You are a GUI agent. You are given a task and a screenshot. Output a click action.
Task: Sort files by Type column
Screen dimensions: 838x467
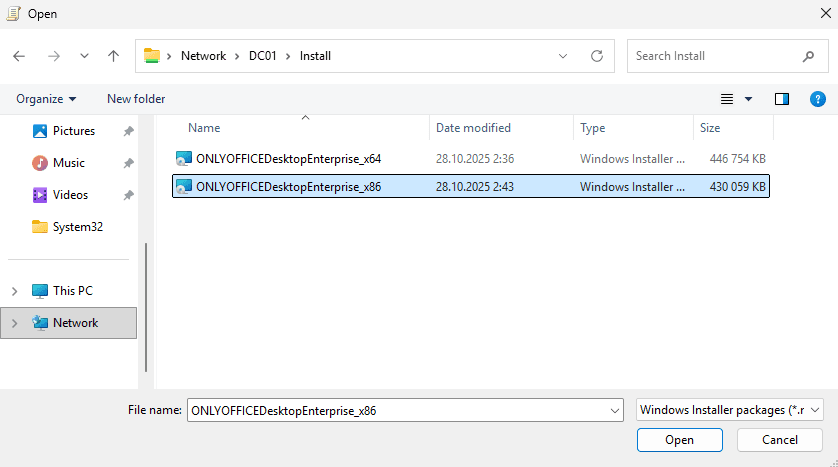pyautogui.click(x=593, y=128)
